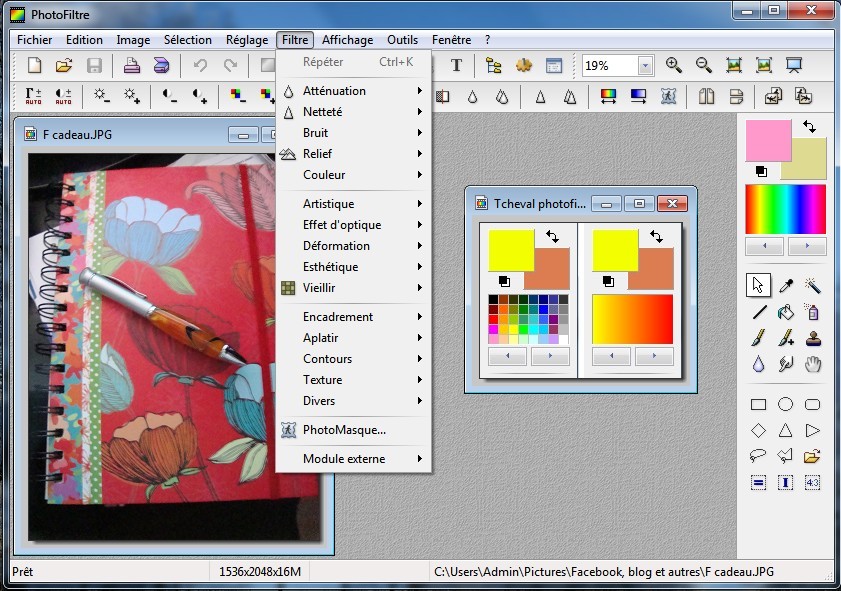
Task: Click the Print icon
Action: [x=132, y=65]
